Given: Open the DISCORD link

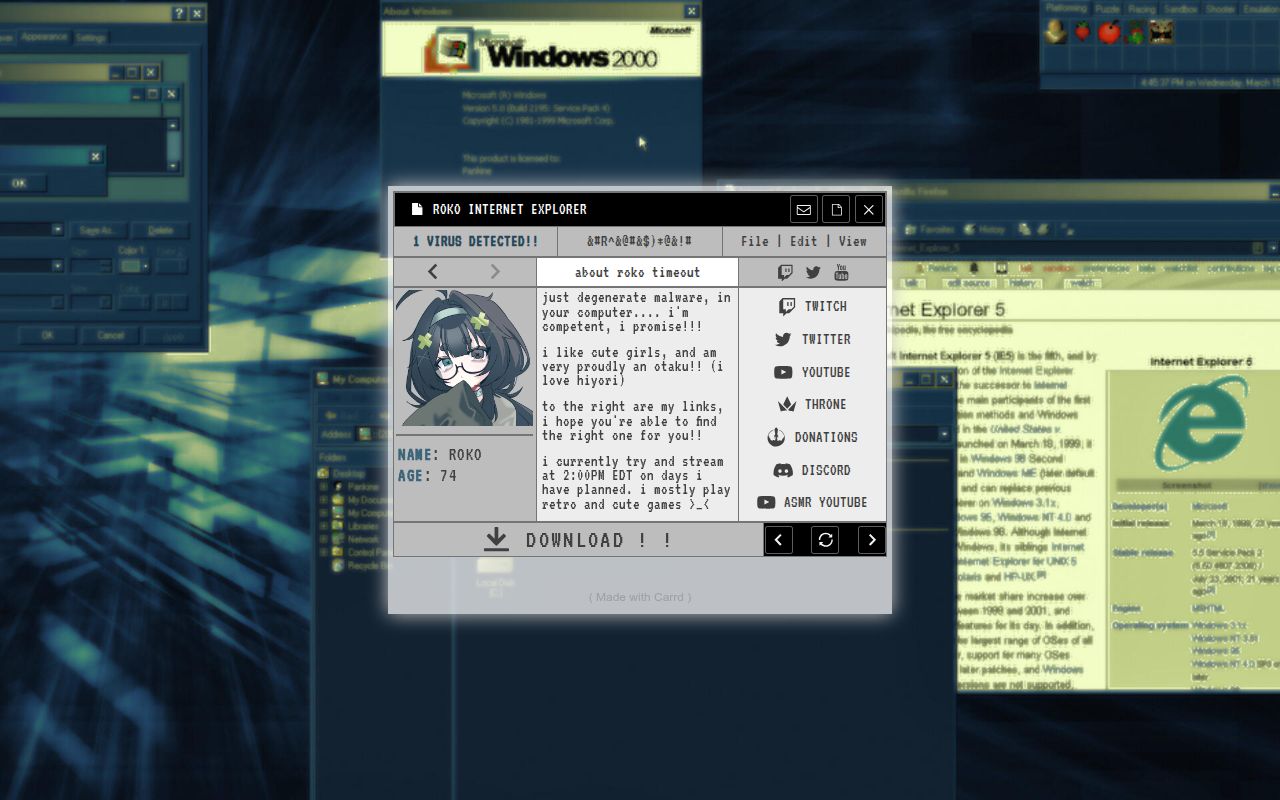Looking at the screenshot, I should click(x=813, y=470).
